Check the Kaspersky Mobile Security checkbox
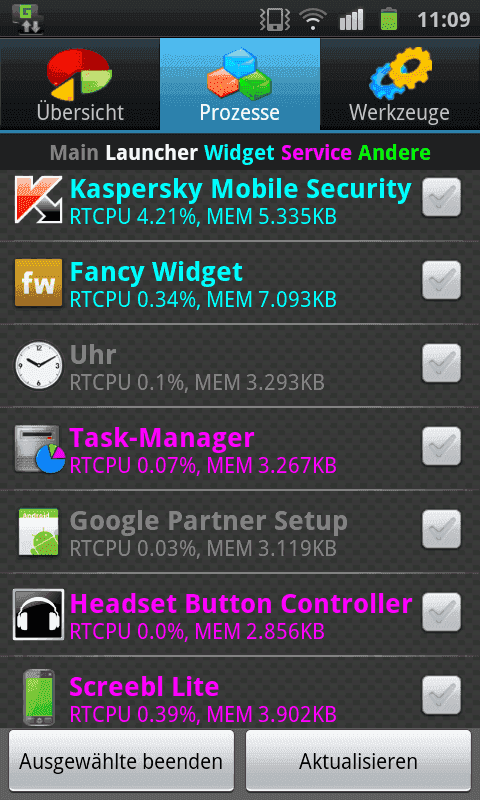Screen dimensions: 480x800 point(441,197)
